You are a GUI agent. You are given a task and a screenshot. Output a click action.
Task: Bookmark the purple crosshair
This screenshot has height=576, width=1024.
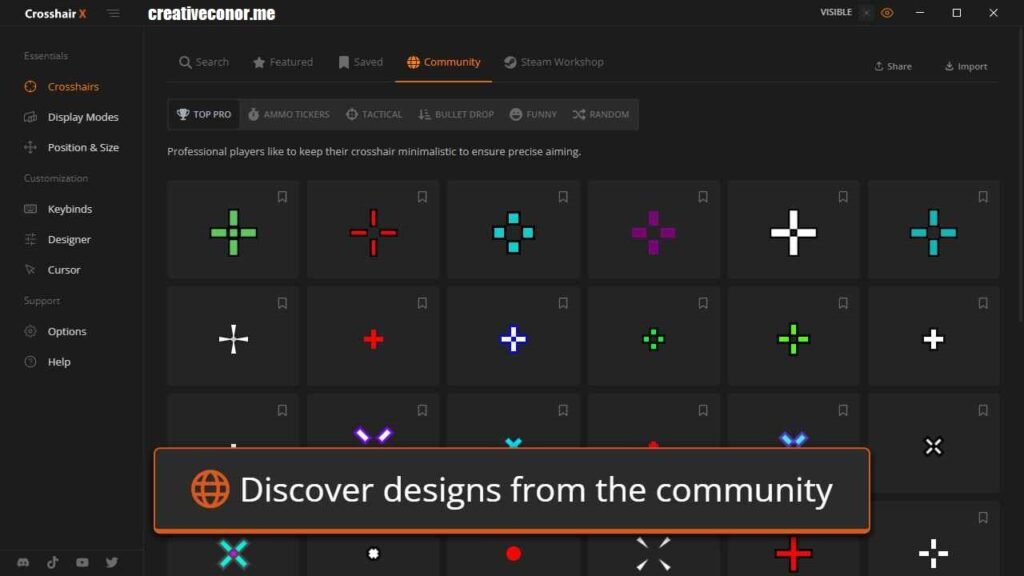pos(703,197)
